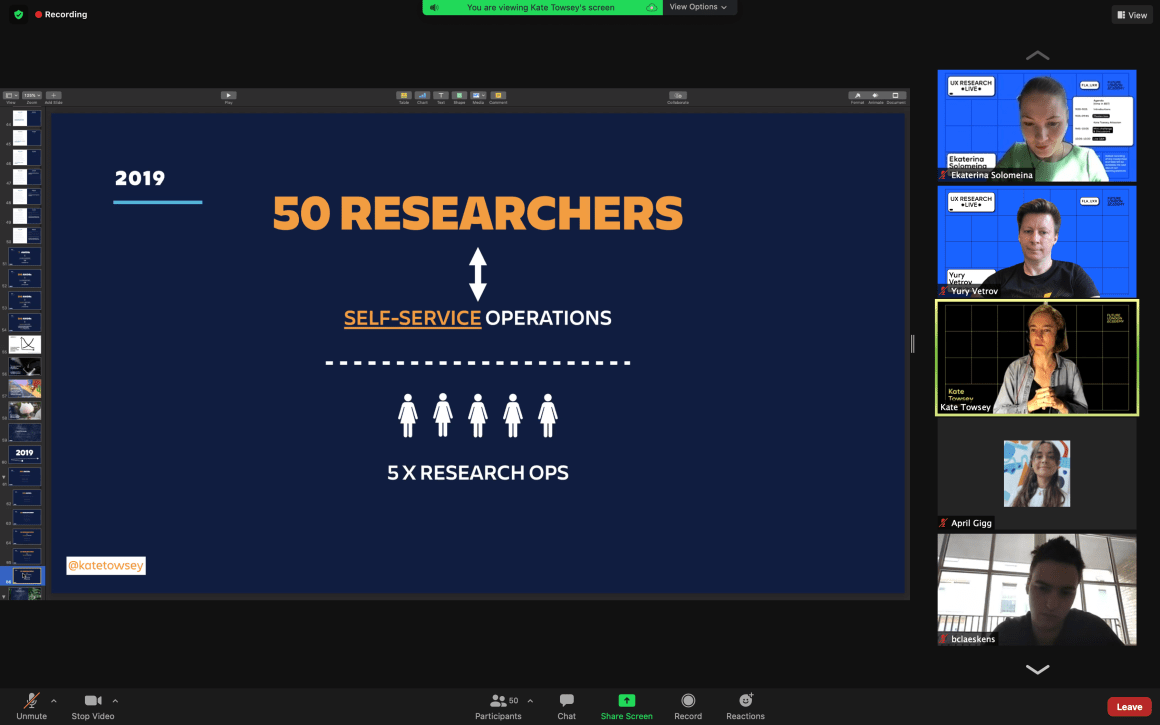Show next participants with the down chevron
The width and height of the screenshot is (1160, 725).
(1037, 669)
